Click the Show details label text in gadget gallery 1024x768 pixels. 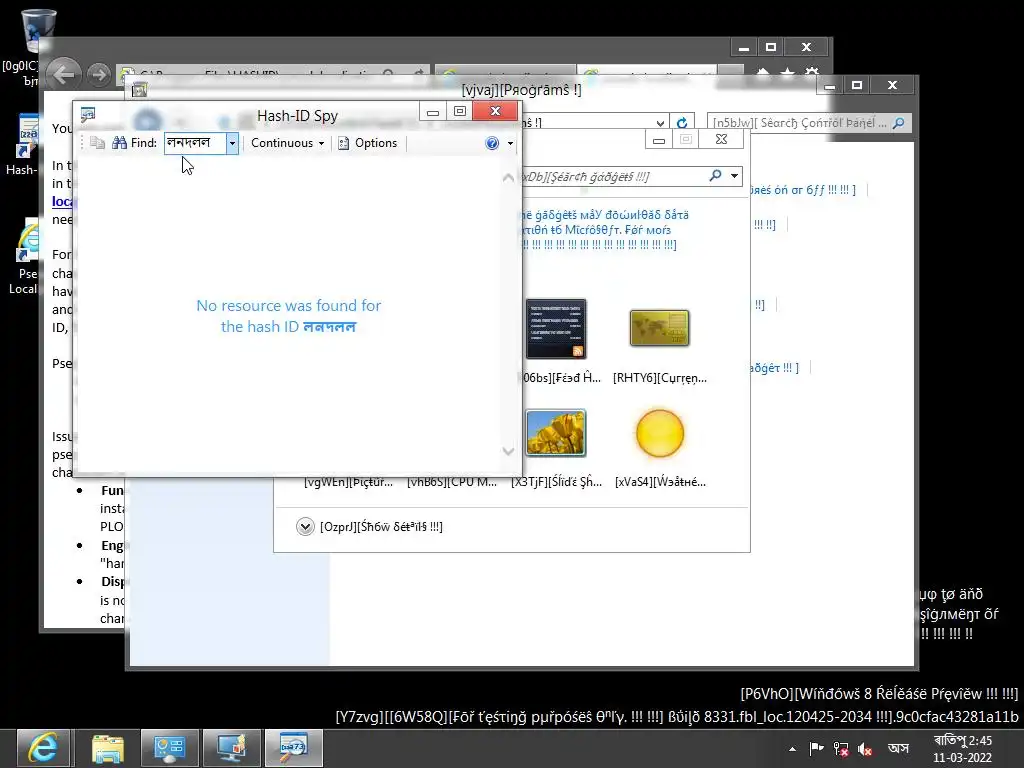(381, 527)
